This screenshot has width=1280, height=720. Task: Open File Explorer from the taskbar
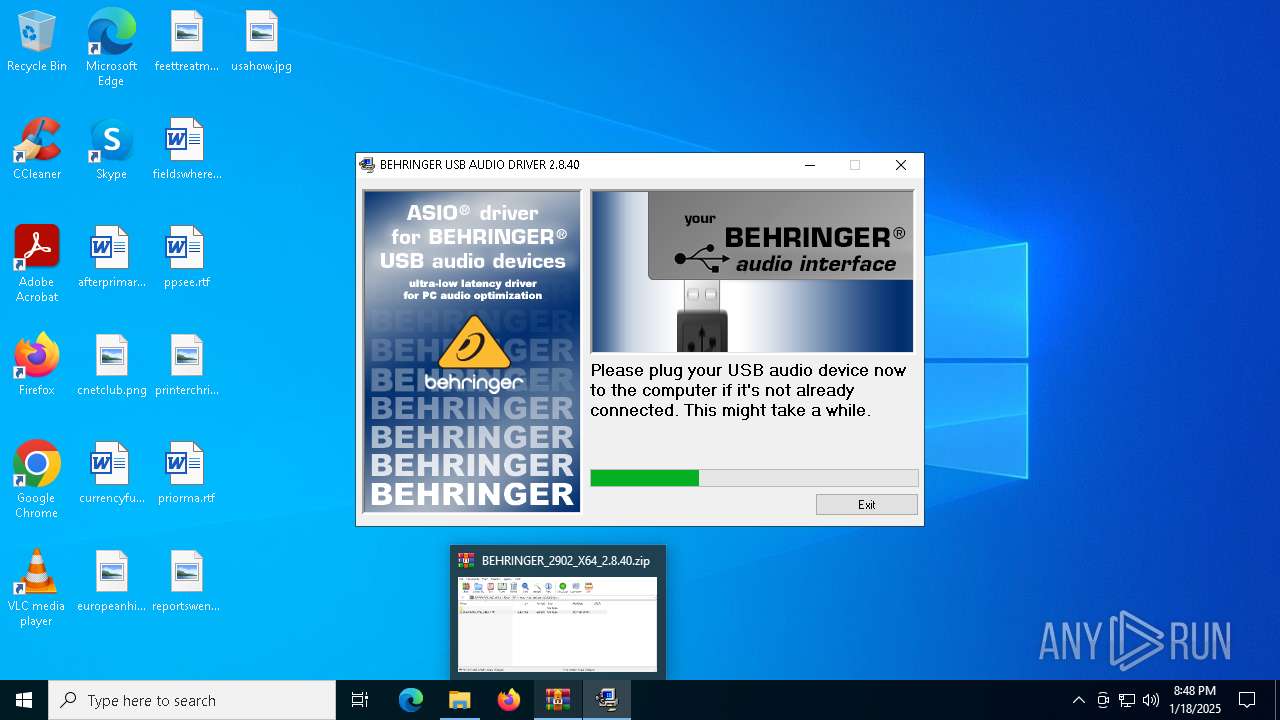[x=459, y=700]
